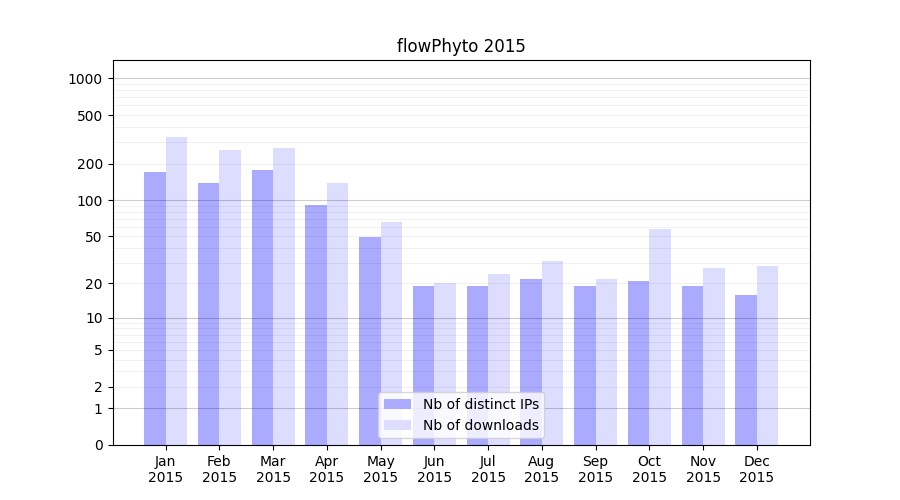This screenshot has width=900, height=500.
Task: Click the chart title flowPhyto 2015
Action: coord(461,46)
